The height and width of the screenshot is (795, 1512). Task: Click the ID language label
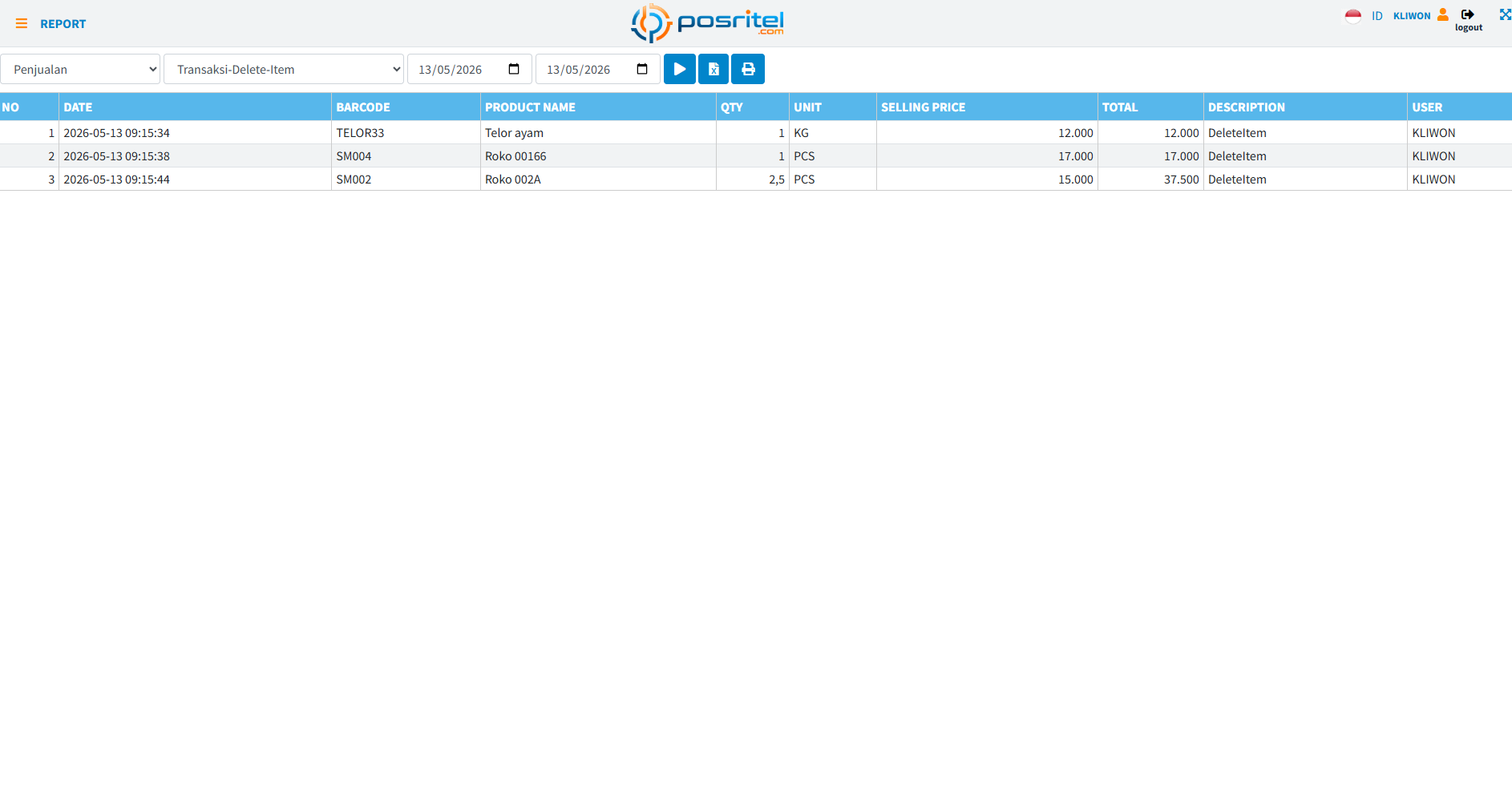coord(1377,16)
